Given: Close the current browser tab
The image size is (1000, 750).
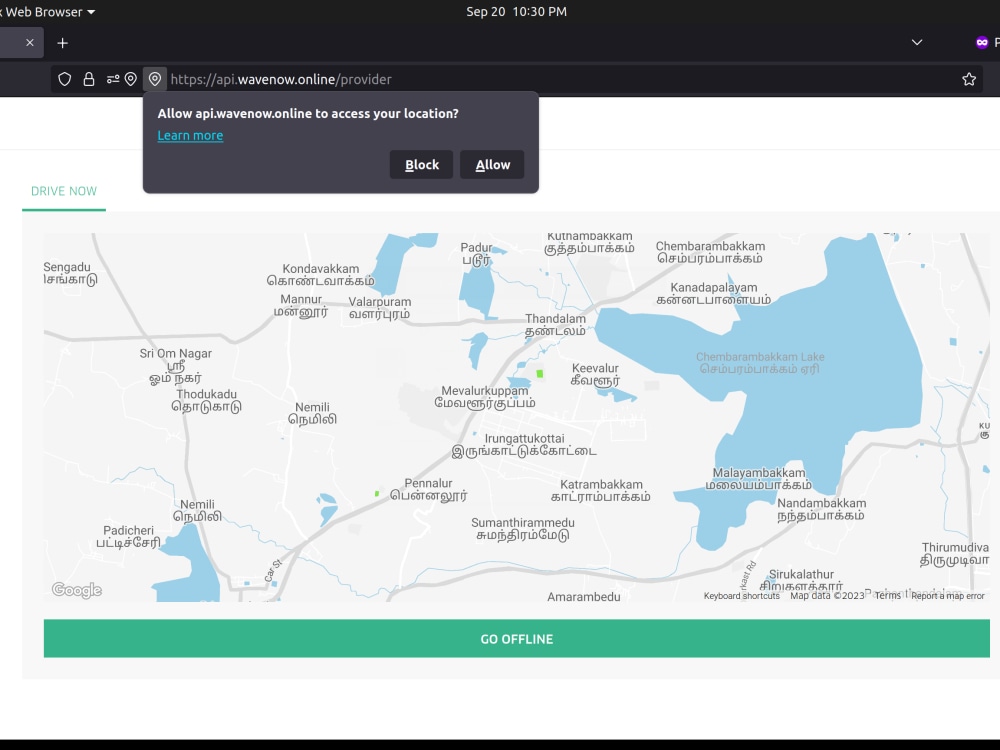Looking at the screenshot, I should pyautogui.click(x=30, y=43).
